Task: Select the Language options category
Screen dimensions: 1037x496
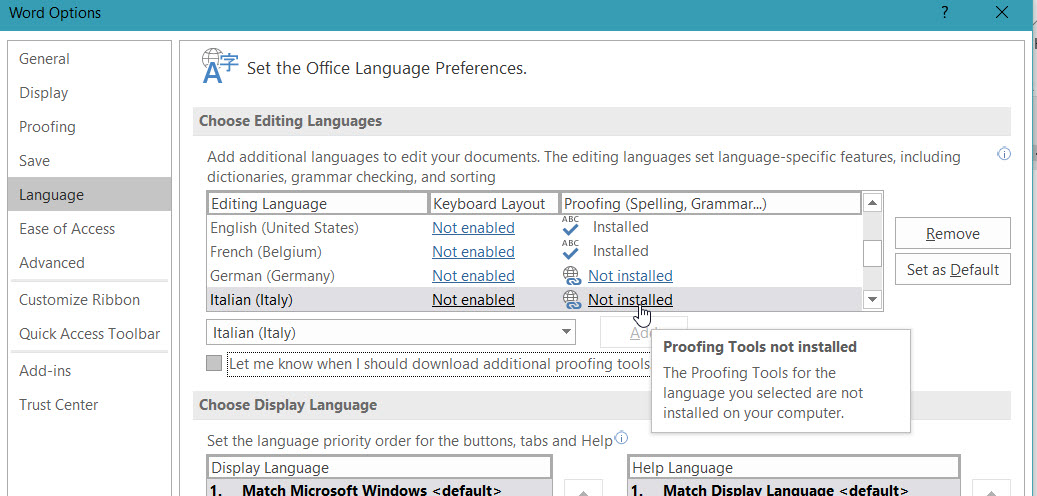Action: pos(89,194)
